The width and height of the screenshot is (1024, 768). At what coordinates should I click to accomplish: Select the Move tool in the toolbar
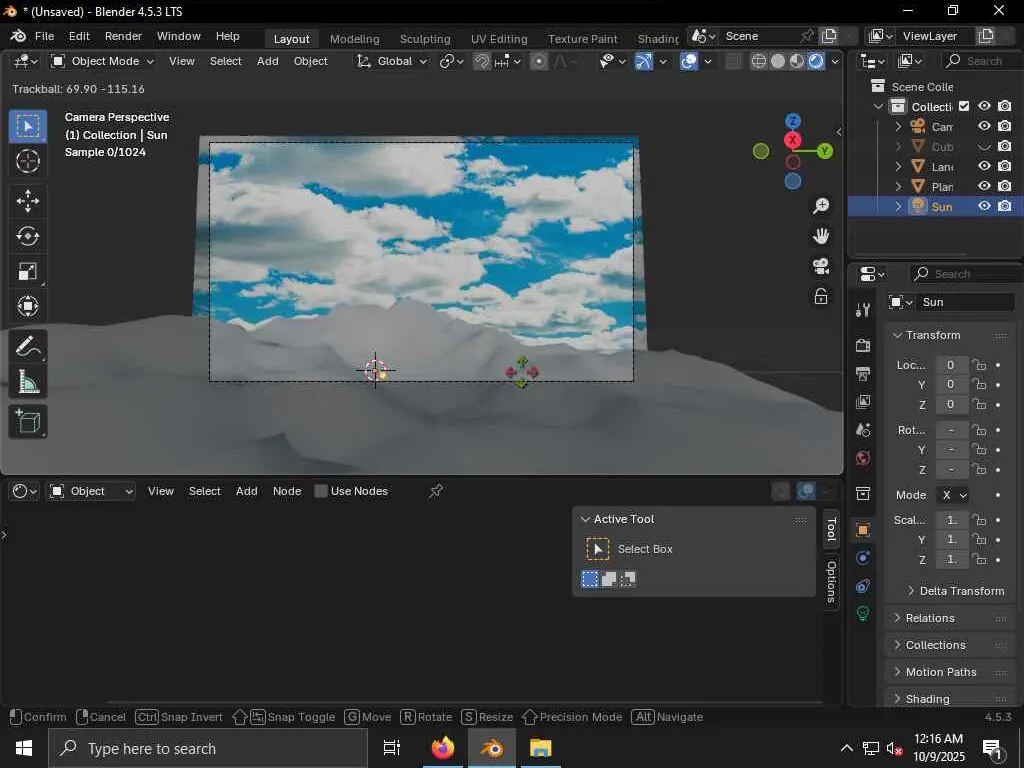point(28,200)
